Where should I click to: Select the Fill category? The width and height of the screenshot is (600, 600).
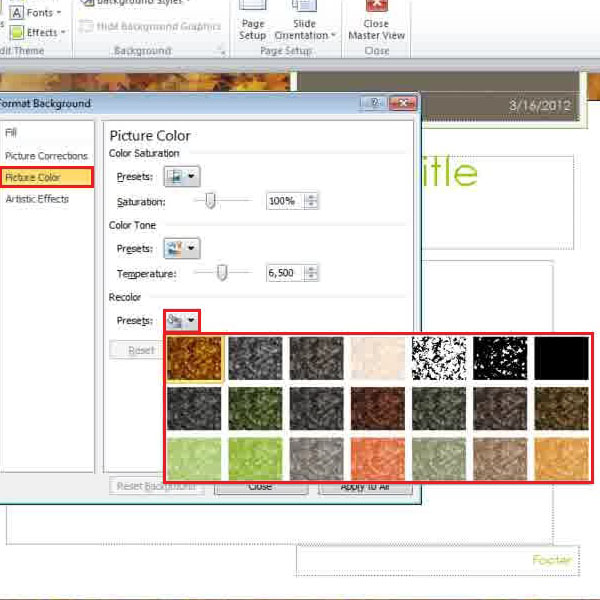tap(11, 133)
